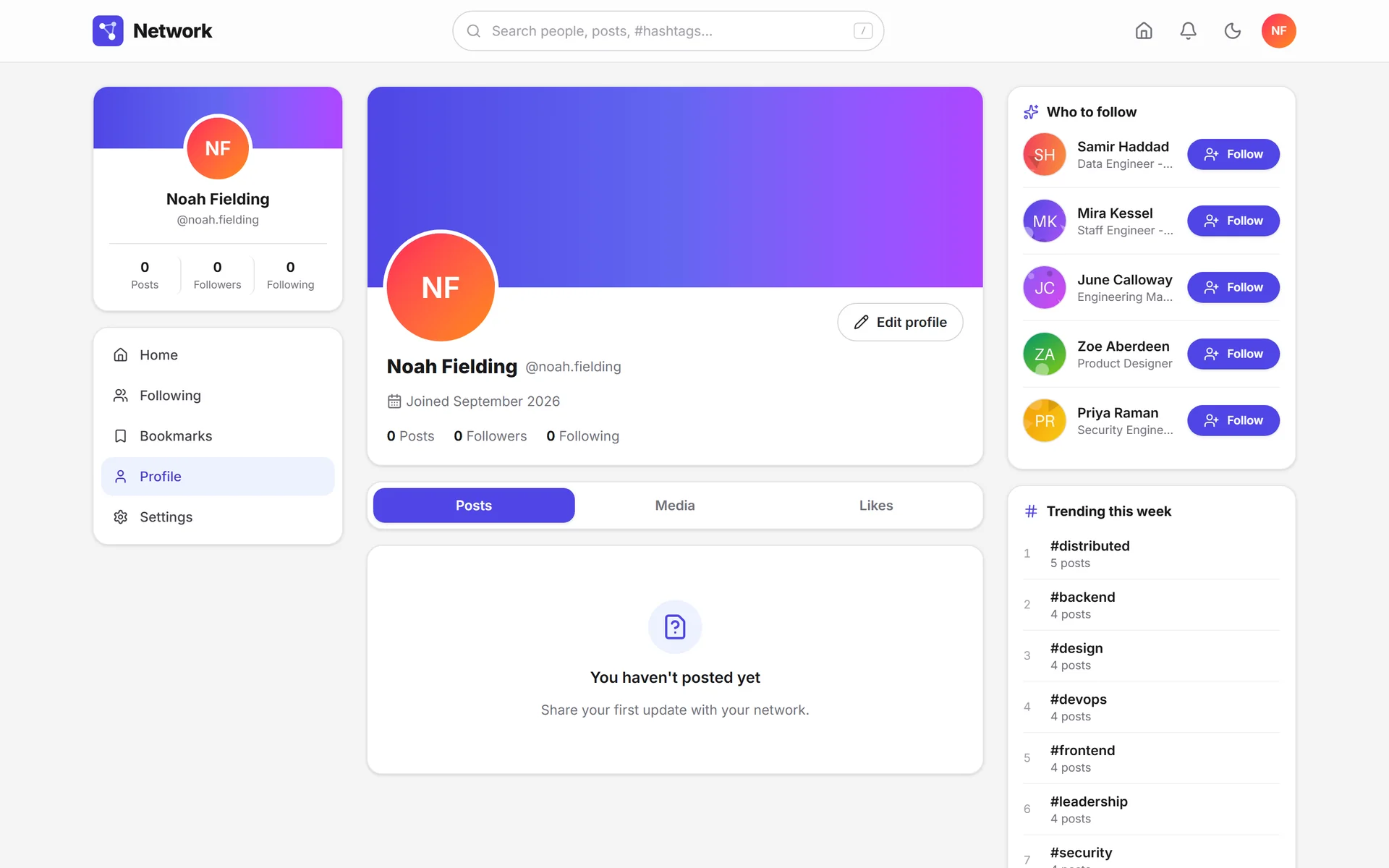Click the Network logo icon
The height and width of the screenshot is (868, 1389).
[108, 31]
